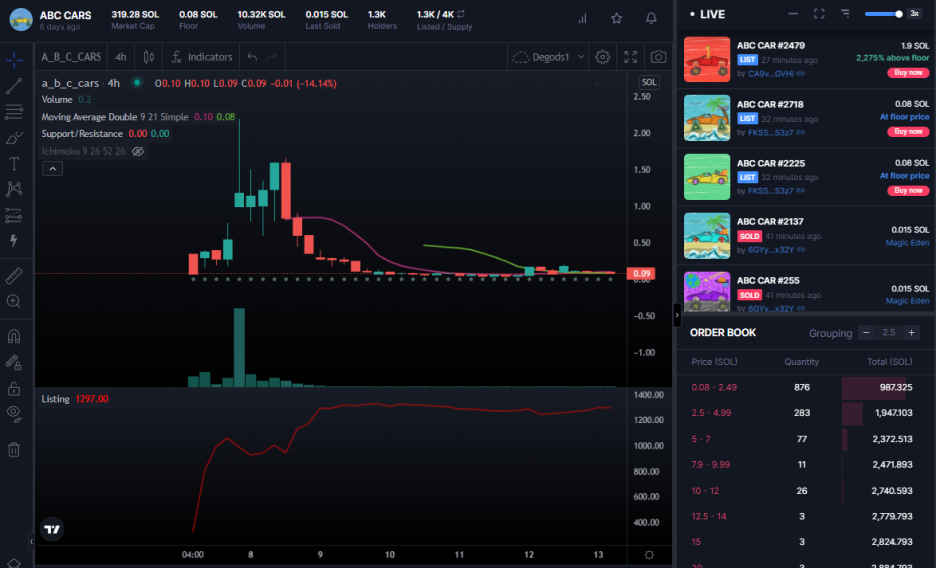This screenshot has height=568, width=936.
Task: Remove drawings with the trash icon
Action: click(x=14, y=449)
